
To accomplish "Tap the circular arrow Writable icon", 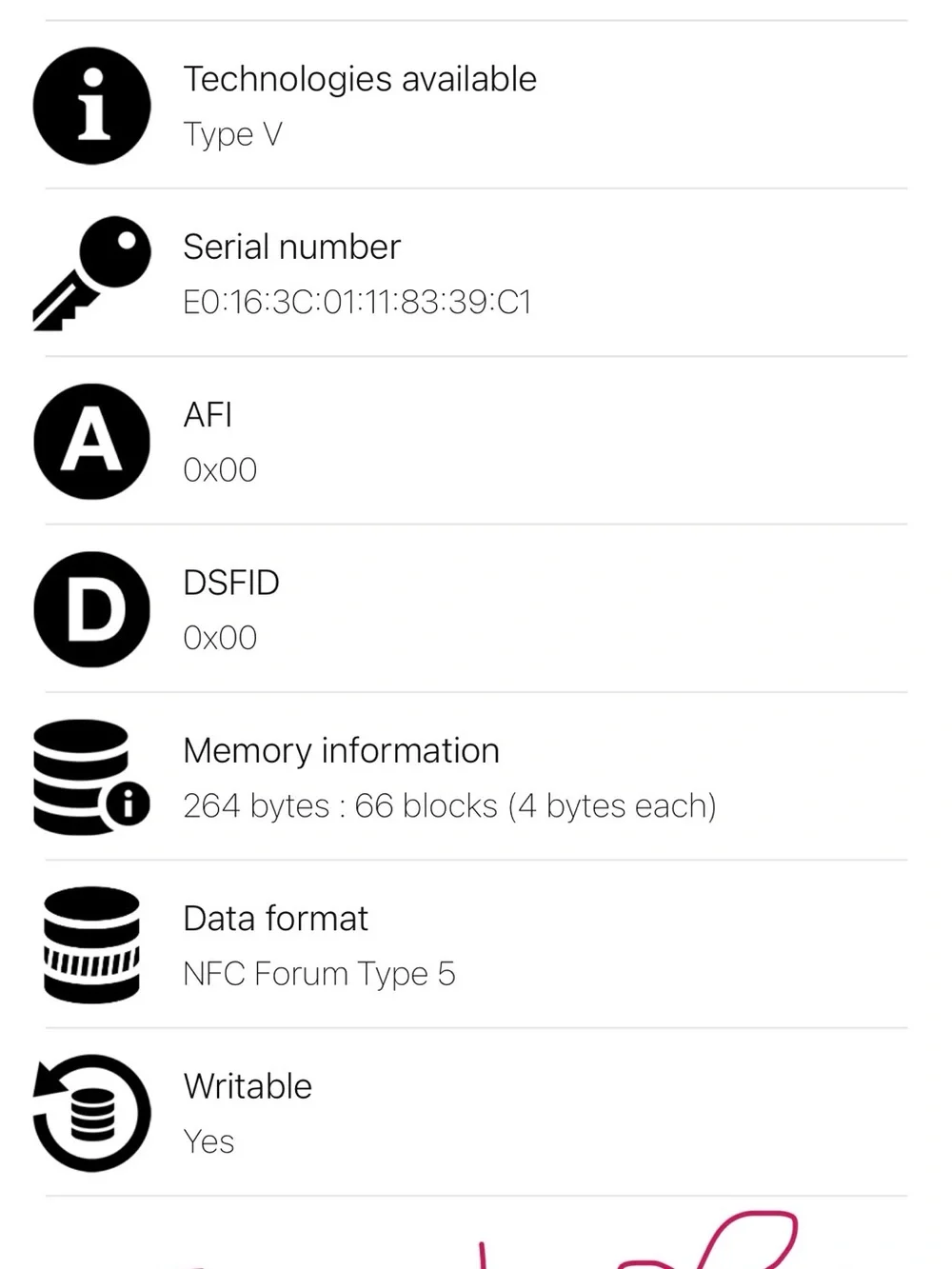I will tap(91, 1113).
